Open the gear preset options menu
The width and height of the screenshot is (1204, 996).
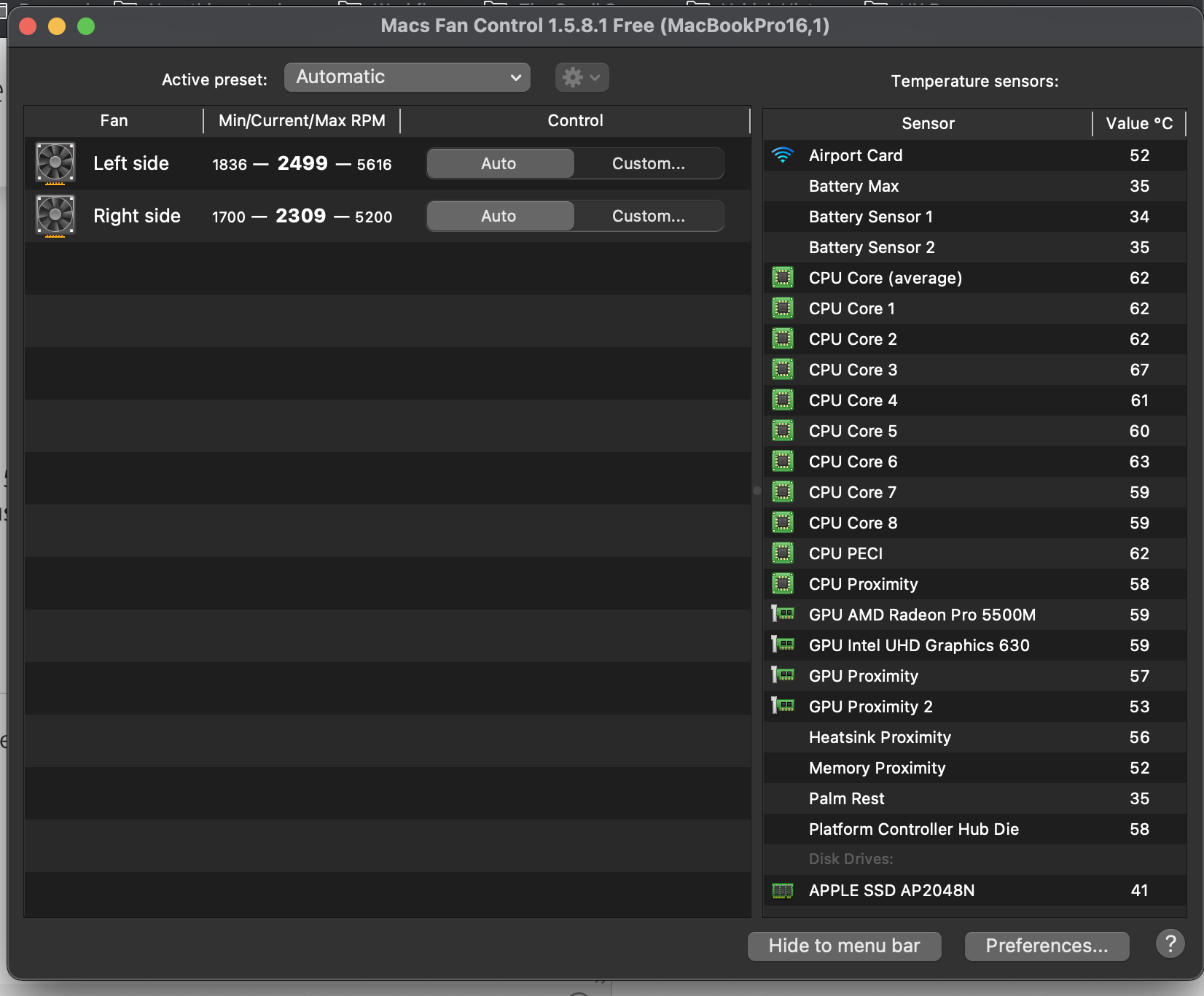[x=582, y=77]
